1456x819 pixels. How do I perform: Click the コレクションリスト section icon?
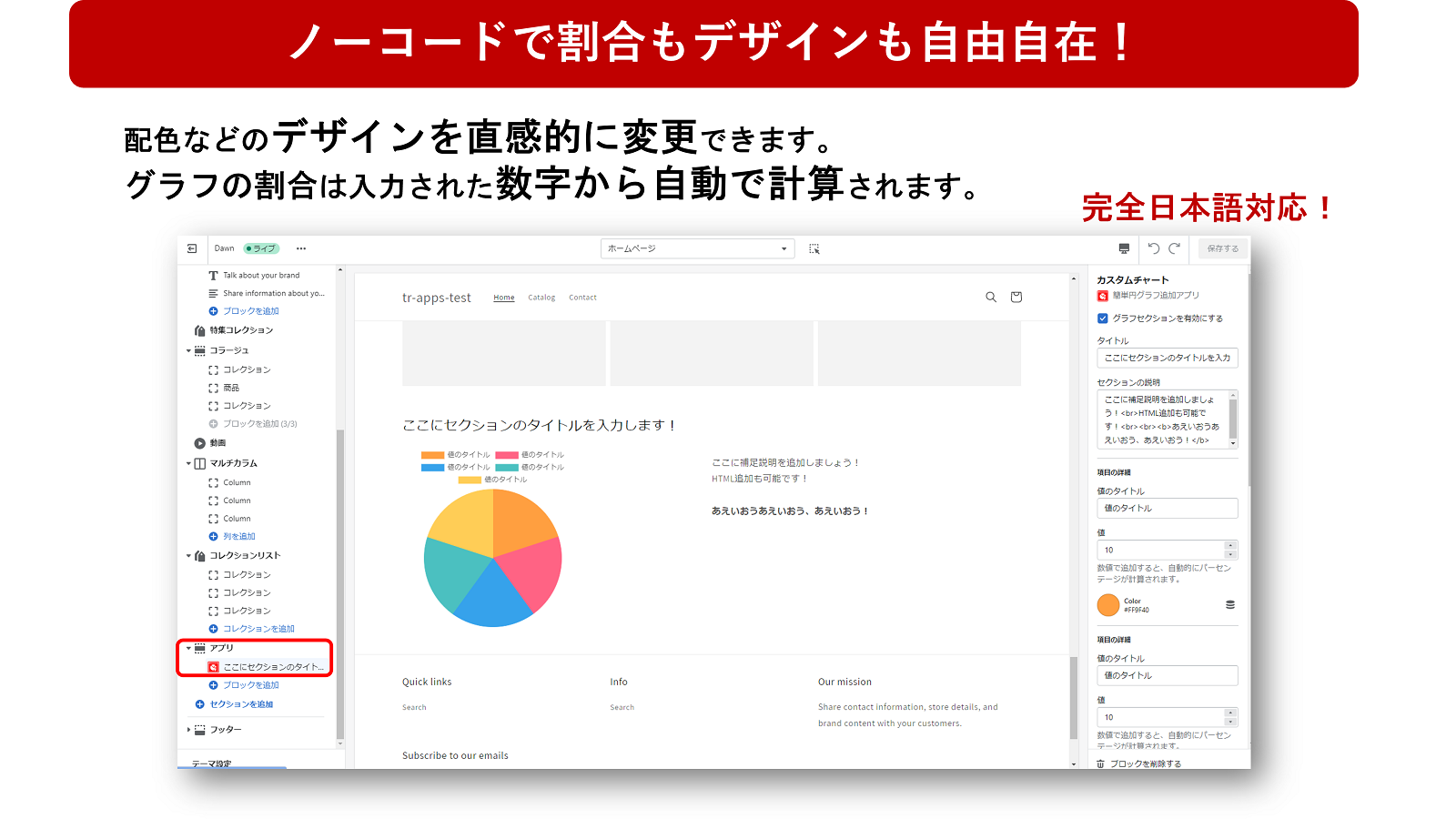pyautogui.click(x=199, y=555)
